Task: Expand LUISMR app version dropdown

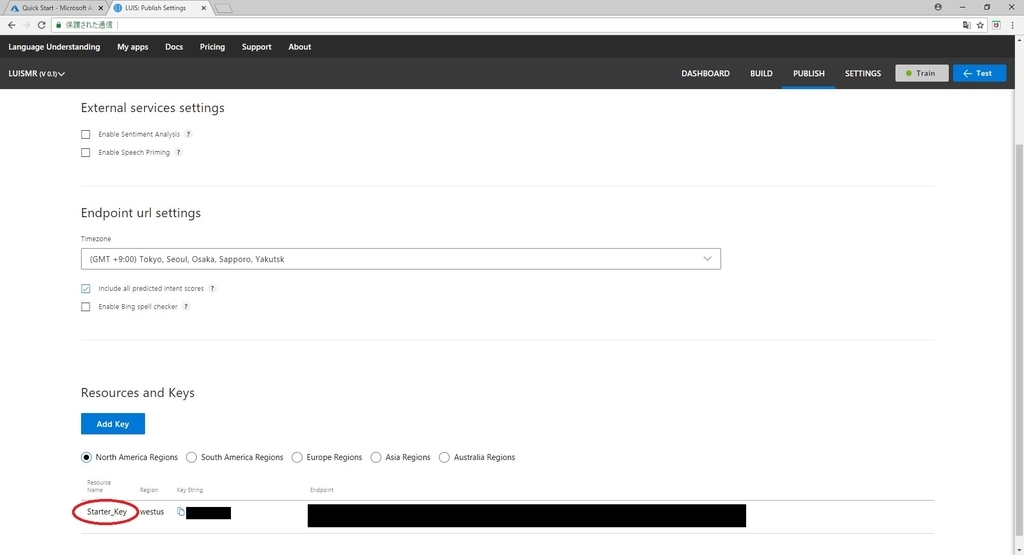Action: (37, 74)
